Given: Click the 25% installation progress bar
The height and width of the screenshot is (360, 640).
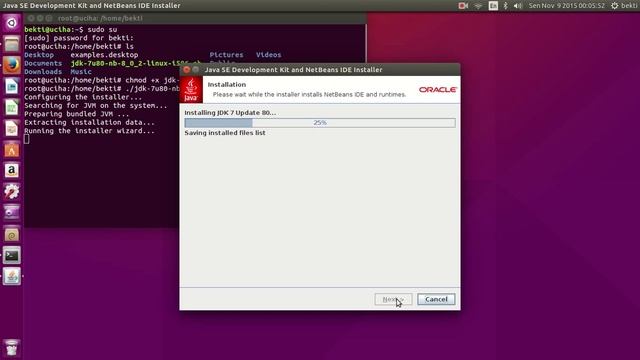Looking at the screenshot, I should tap(320, 122).
